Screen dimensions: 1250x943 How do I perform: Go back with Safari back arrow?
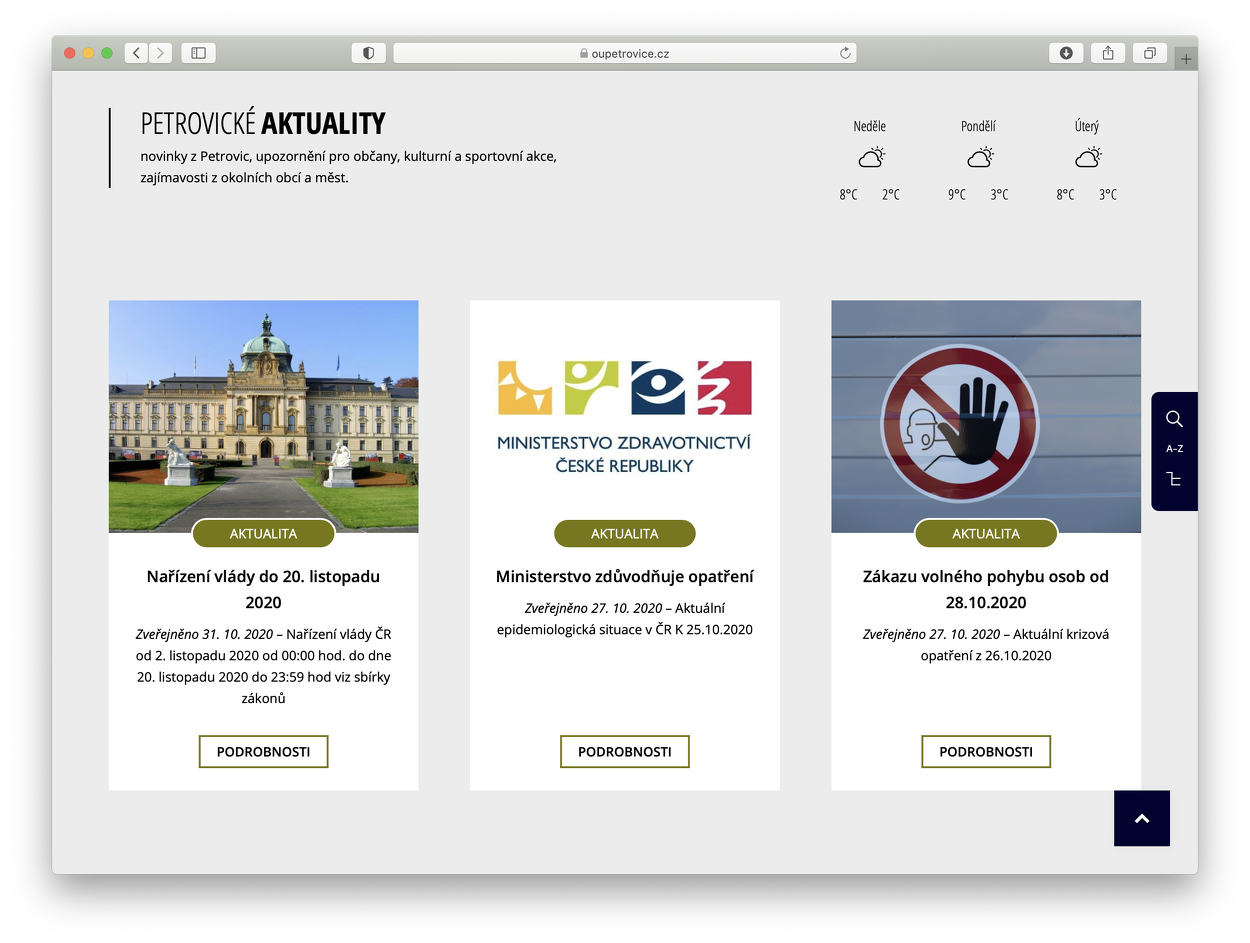tap(137, 53)
